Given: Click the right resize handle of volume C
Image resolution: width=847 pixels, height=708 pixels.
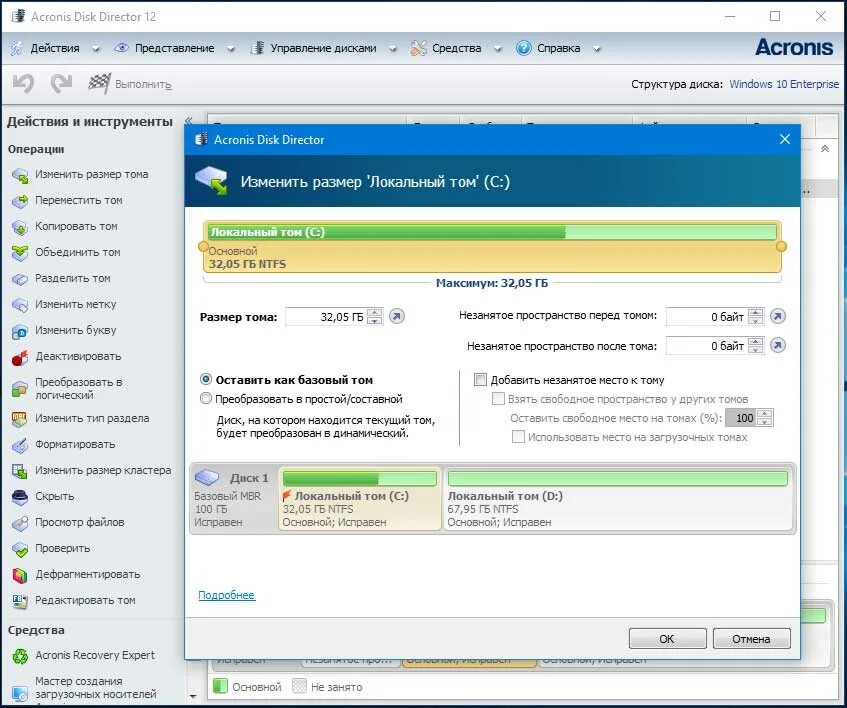Looking at the screenshot, I should [x=781, y=247].
